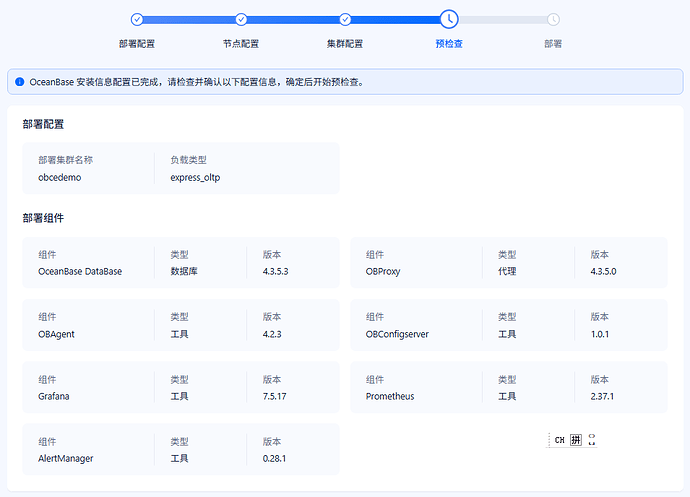
Task: Click the 集群配置 completed step checkmark icon
Action: pos(345,19)
